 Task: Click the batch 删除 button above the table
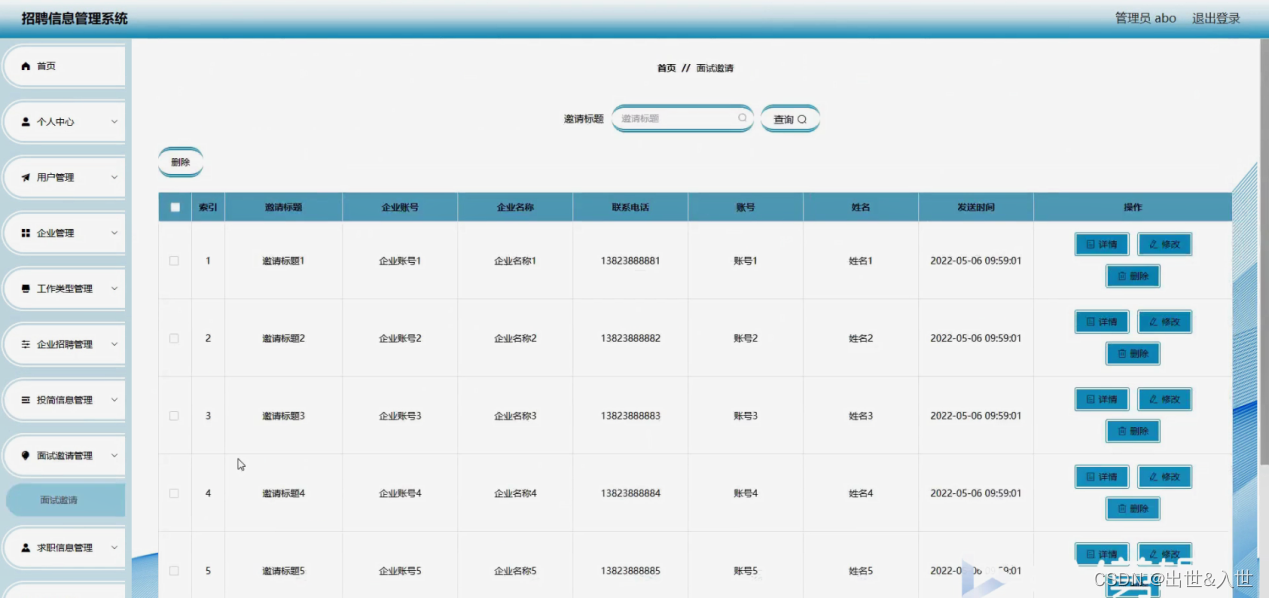coord(180,162)
